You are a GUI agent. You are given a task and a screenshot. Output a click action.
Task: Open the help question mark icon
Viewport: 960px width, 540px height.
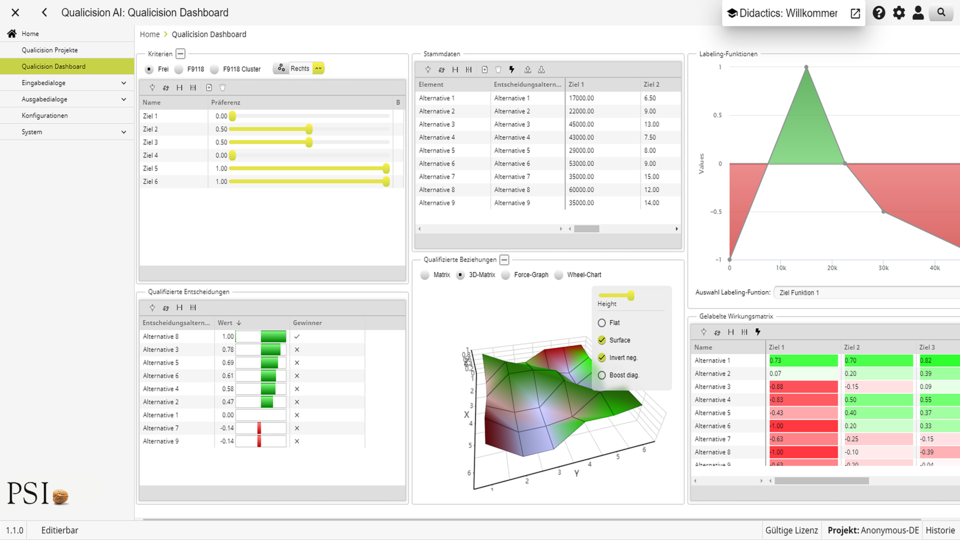click(x=879, y=13)
